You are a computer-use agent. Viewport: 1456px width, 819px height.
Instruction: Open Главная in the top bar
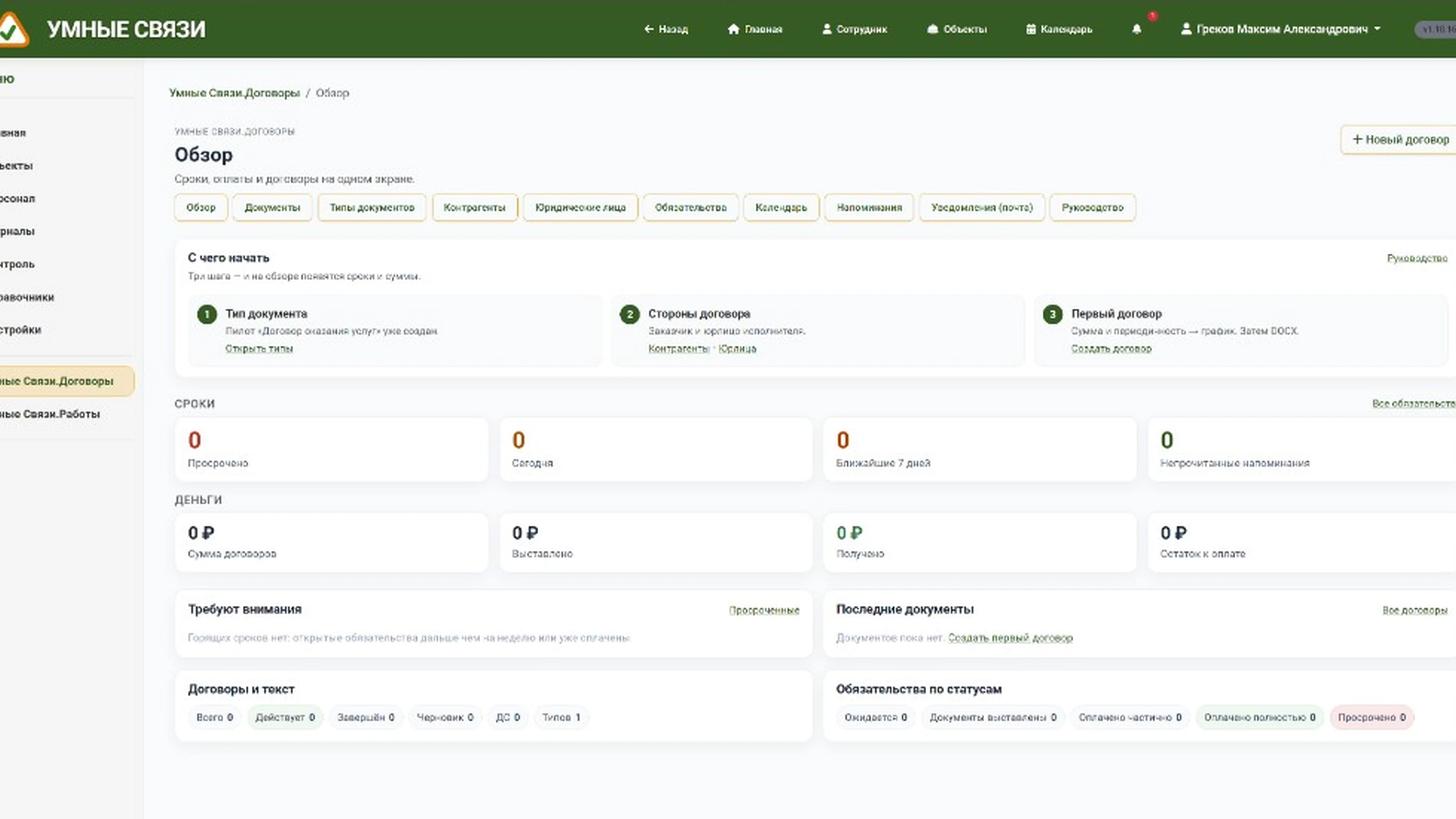755,29
